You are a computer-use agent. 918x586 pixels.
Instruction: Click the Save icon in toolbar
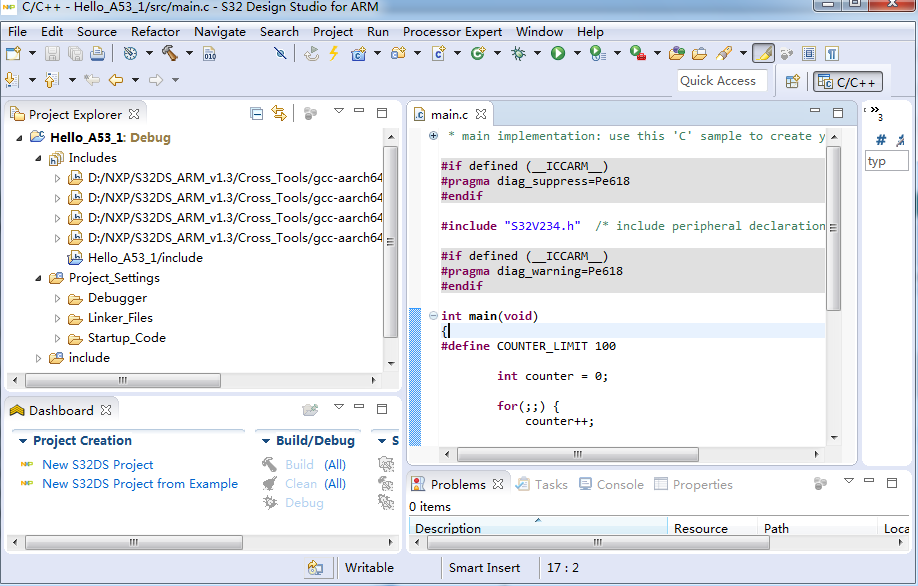tap(52, 54)
